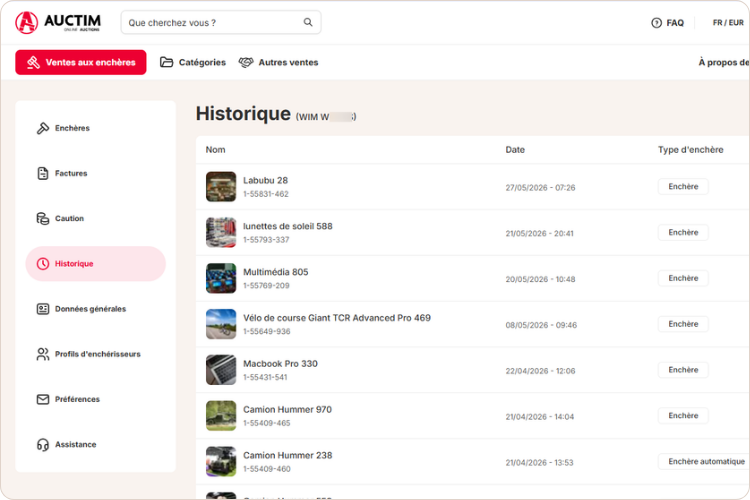Go to Données générales in the sidebar
750x500 pixels.
(x=96, y=309)
